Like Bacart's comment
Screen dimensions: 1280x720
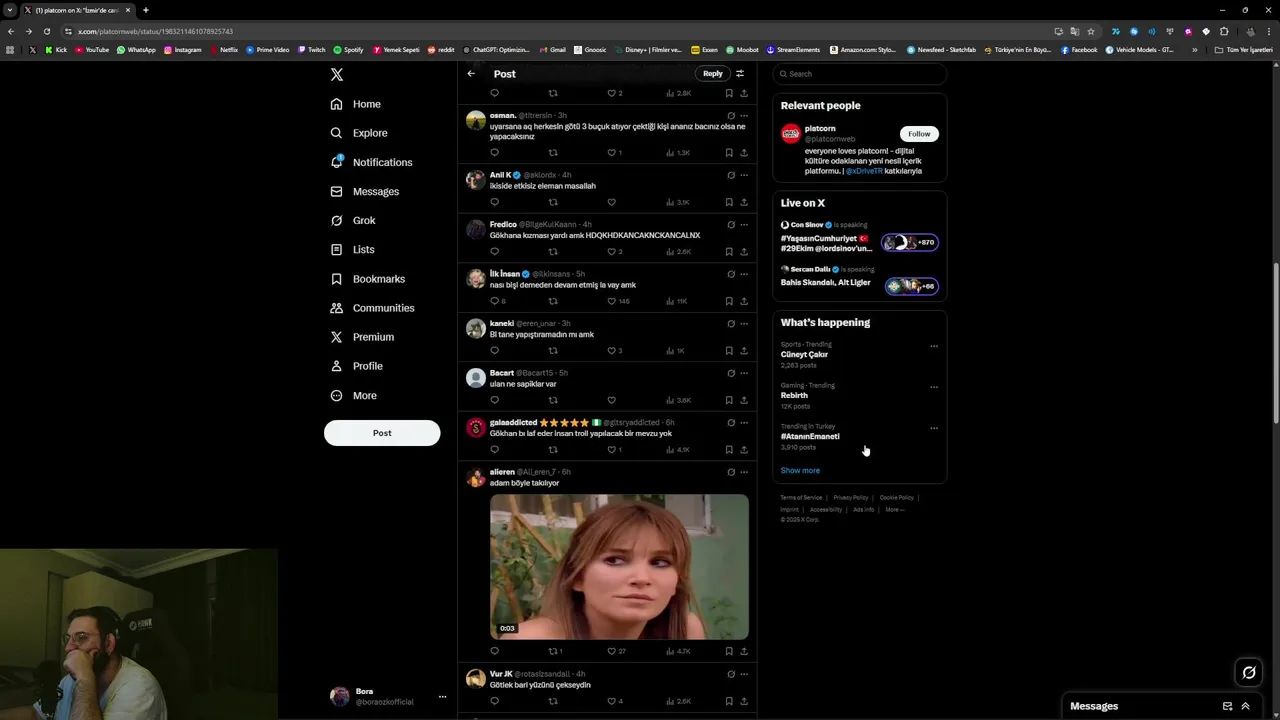tap(612, 400)
